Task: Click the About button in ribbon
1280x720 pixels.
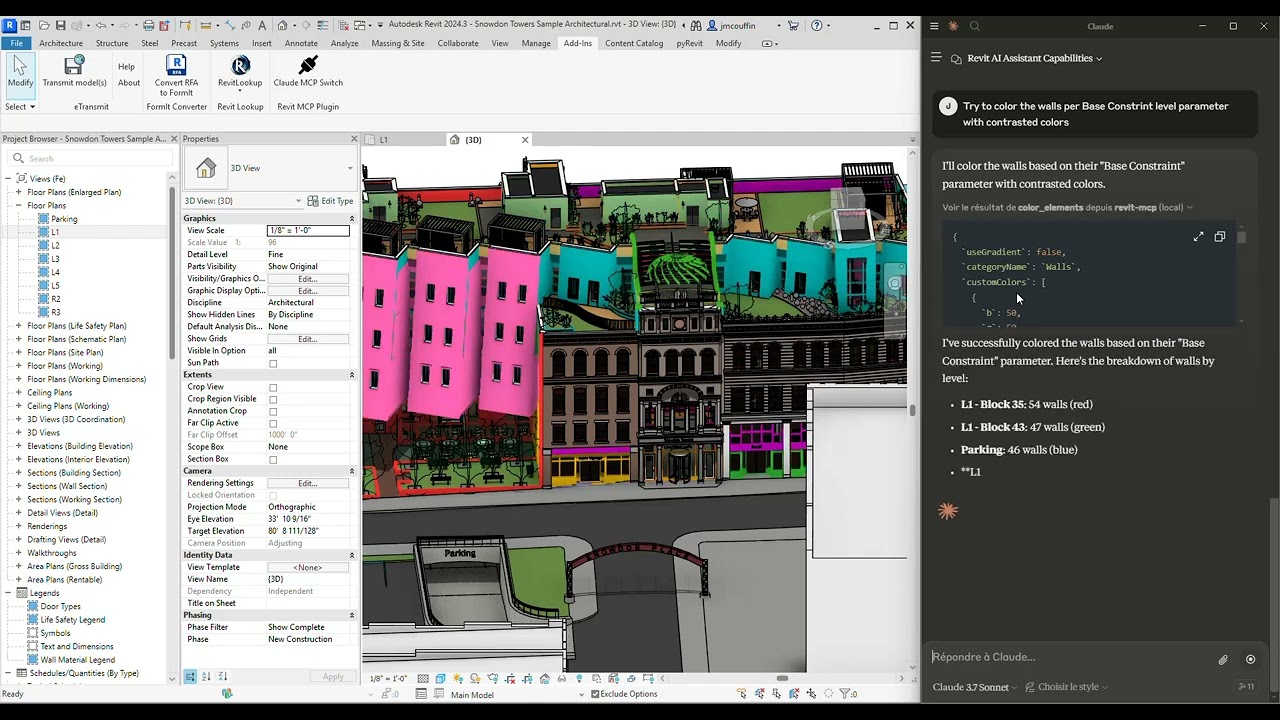Action: pos(129,83)
